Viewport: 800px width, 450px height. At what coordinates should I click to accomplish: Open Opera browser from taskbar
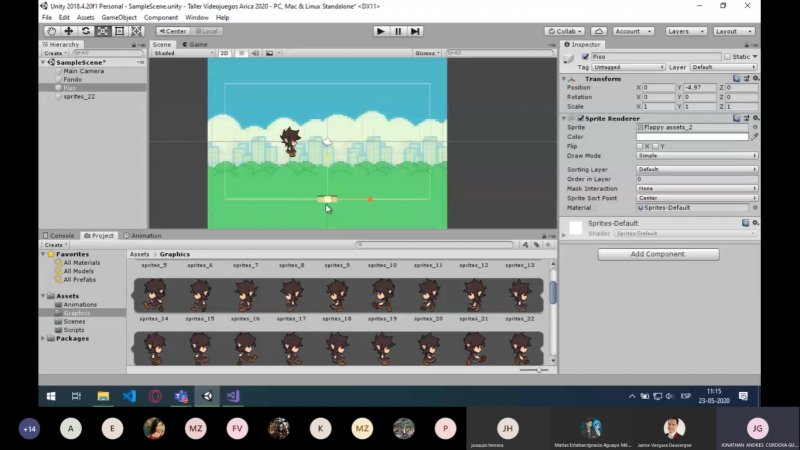point(155,396)
